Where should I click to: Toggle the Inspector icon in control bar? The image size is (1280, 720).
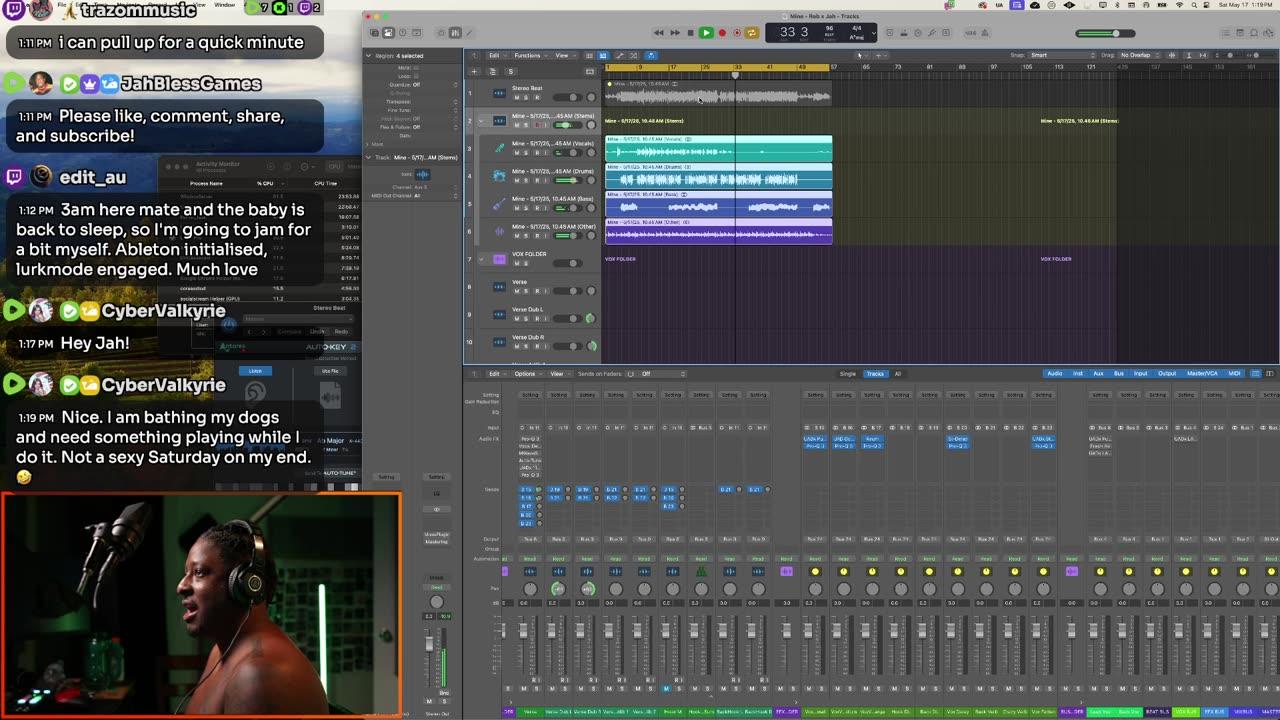(x=388, y=33)
